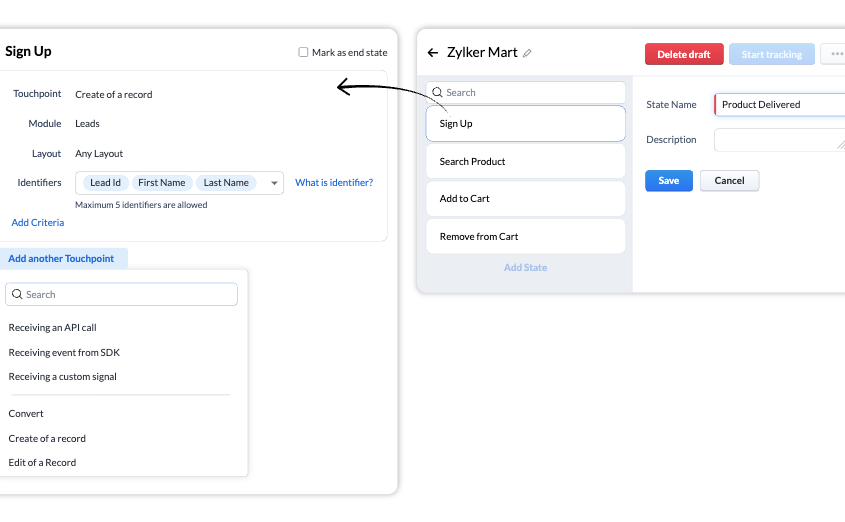Click the Cancel button
The height and width of the screenshot is (522, 845).
[729, 181]
